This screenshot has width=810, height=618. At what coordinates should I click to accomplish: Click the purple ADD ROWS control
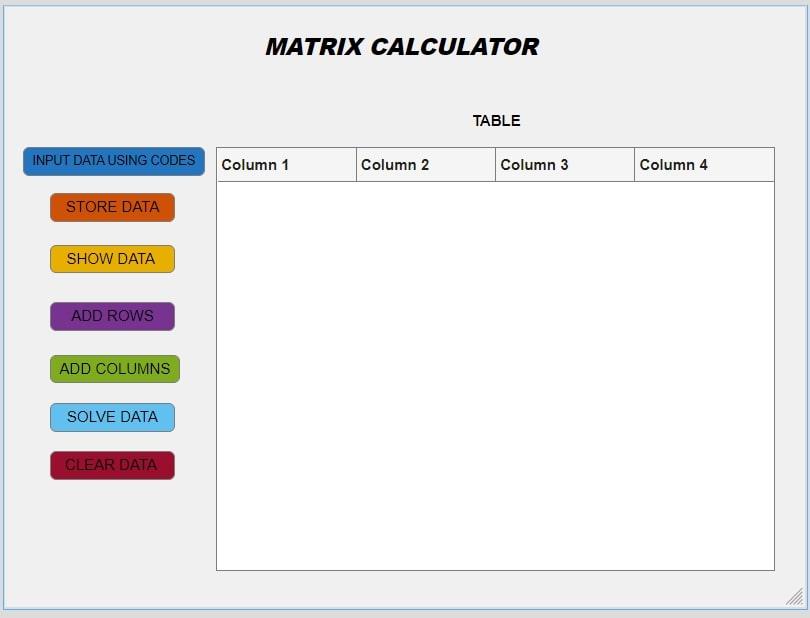click(x=112, y=316)
